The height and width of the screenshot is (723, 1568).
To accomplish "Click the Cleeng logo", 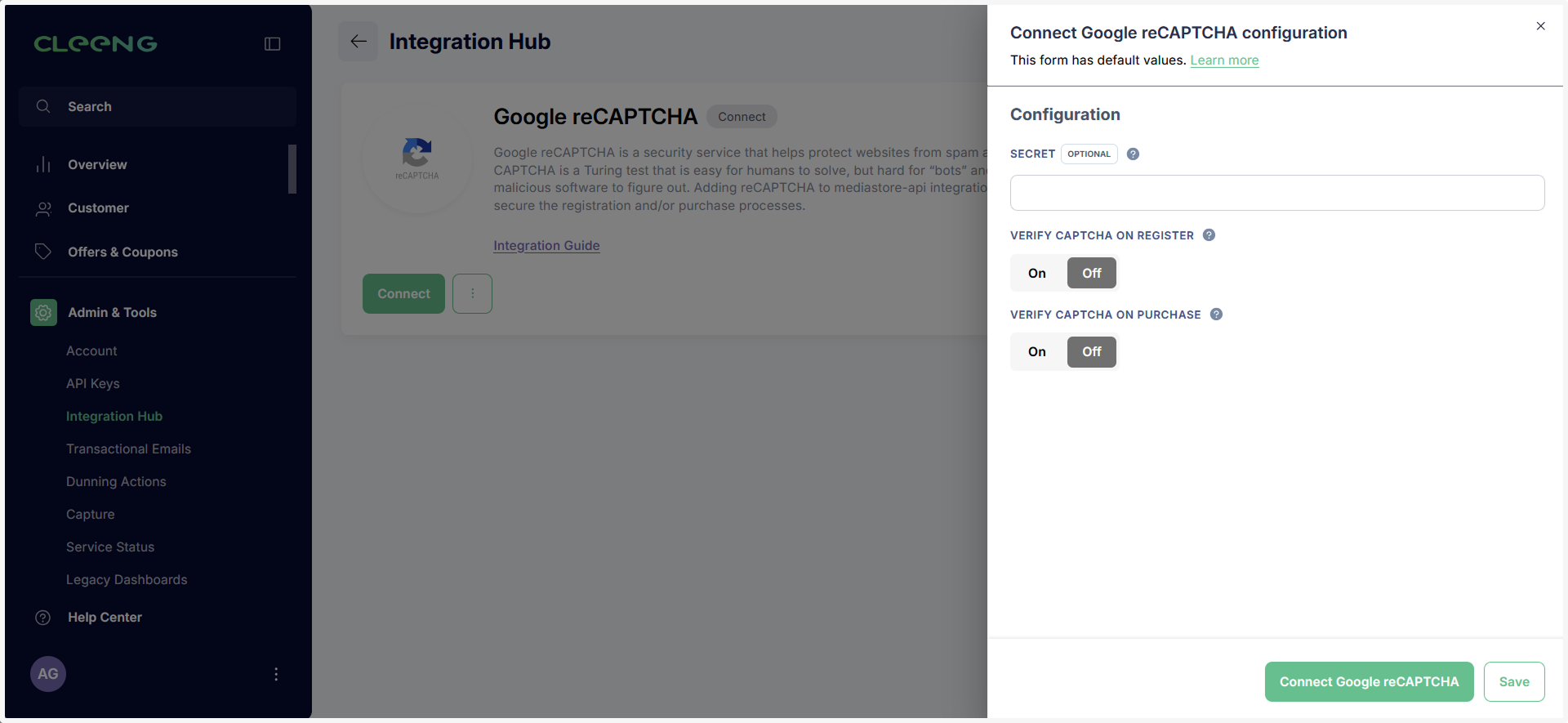I will [x=96, y=44].
